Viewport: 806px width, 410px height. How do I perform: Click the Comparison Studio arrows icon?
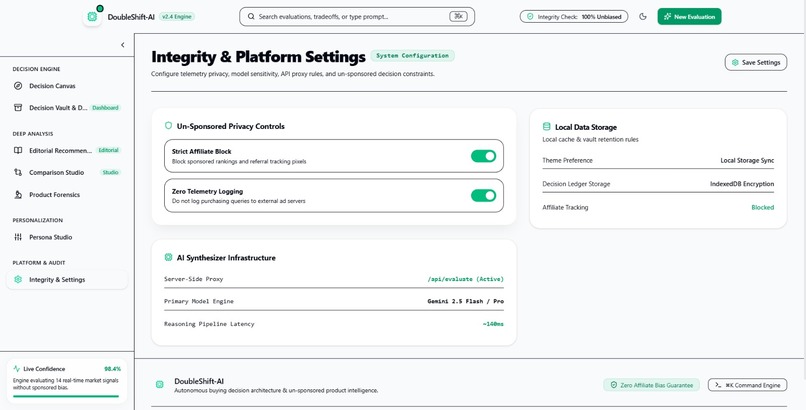click(x=18, y=173)
